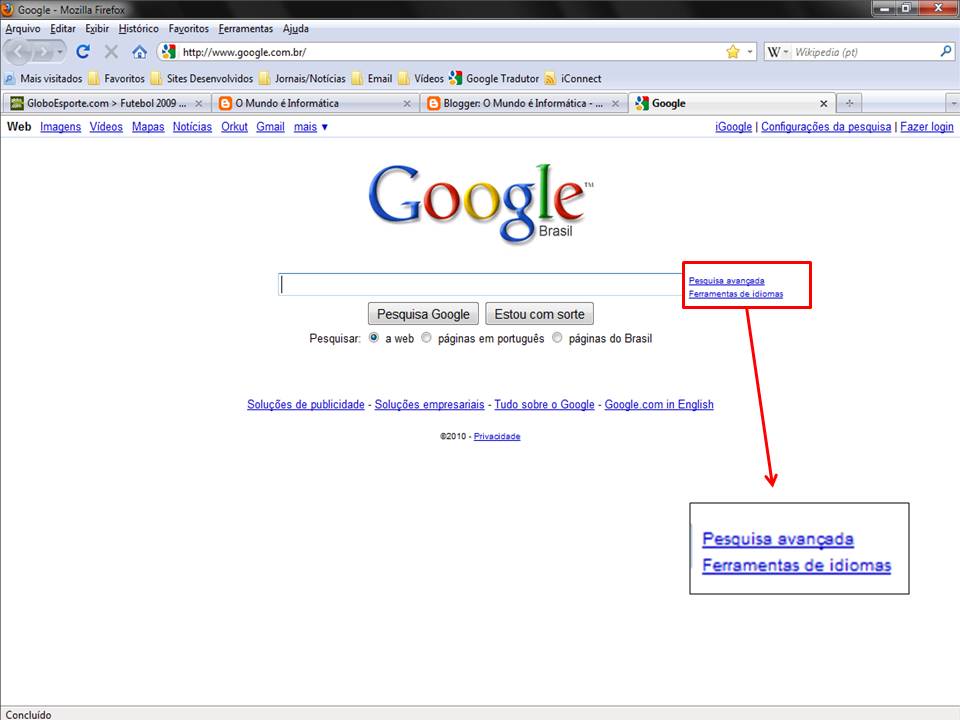The image size is (960, 720).
Task: Open the Exibir menu
Action: 97,29
